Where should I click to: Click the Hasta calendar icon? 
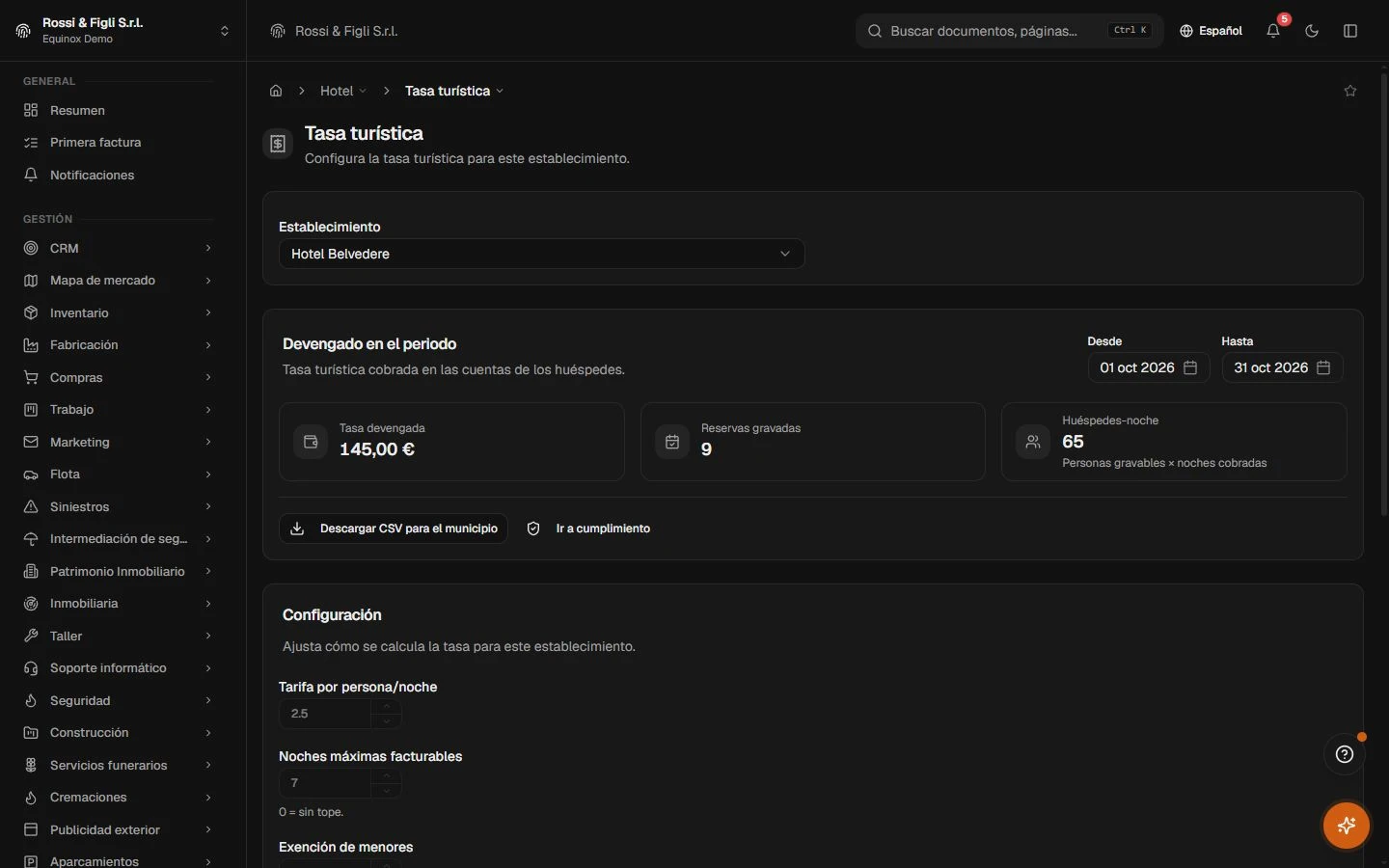[1323, 367]
